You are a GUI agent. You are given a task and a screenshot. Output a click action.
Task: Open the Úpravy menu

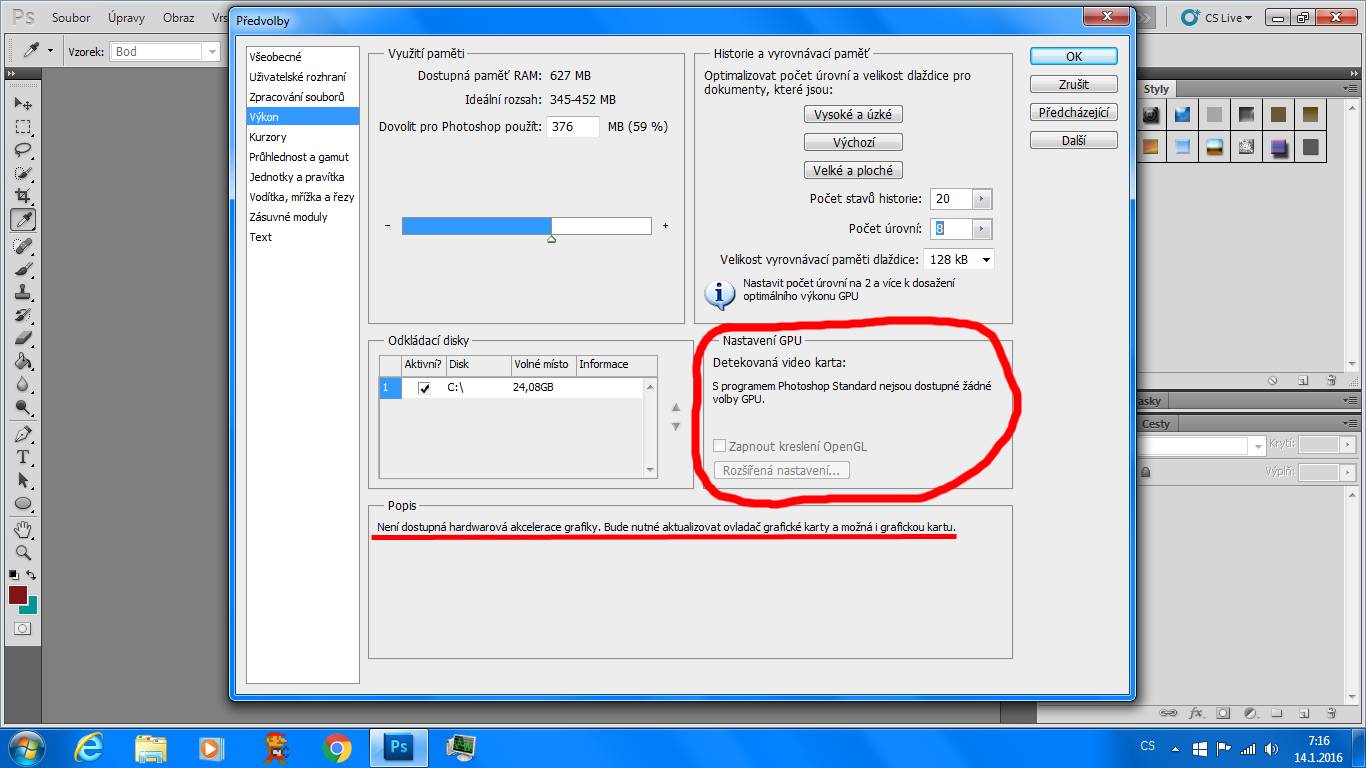126,18
